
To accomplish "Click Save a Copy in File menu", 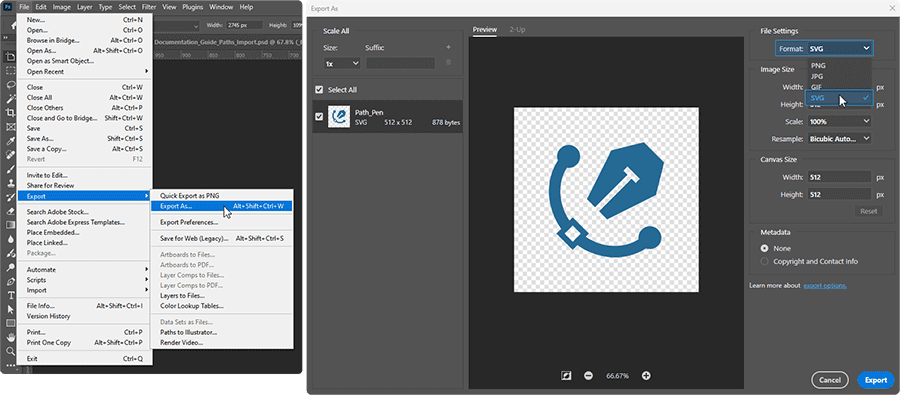I will point(85,149).
